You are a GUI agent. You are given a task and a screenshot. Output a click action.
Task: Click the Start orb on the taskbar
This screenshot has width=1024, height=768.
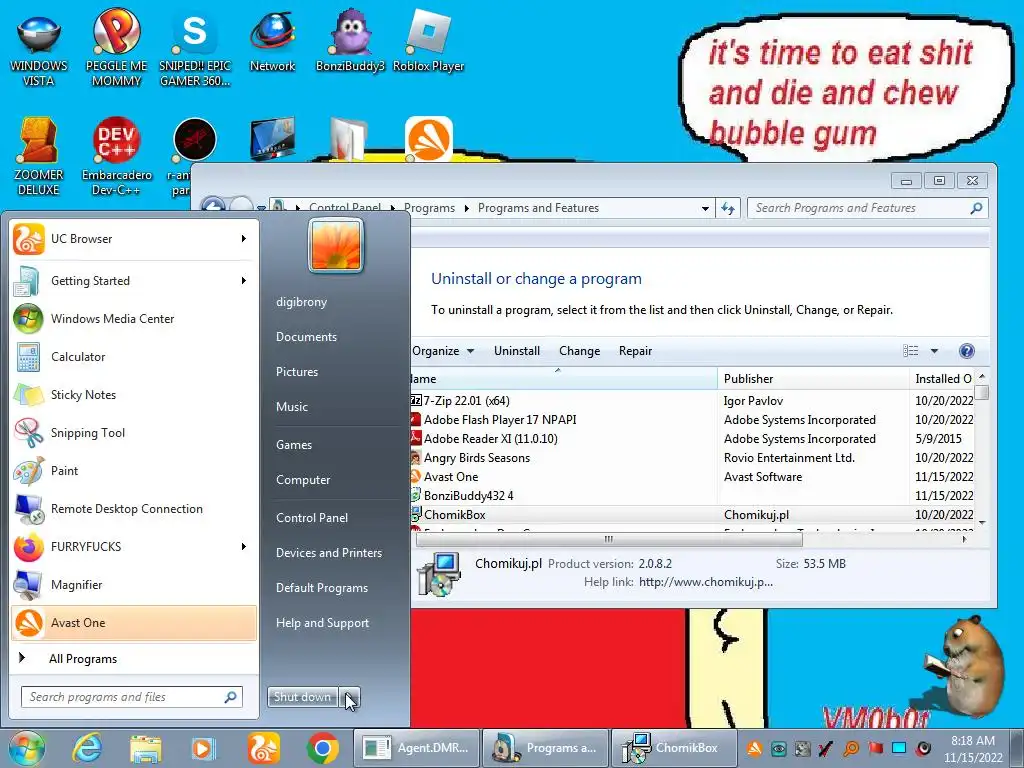pyautogui.click(x=27, y=748)
